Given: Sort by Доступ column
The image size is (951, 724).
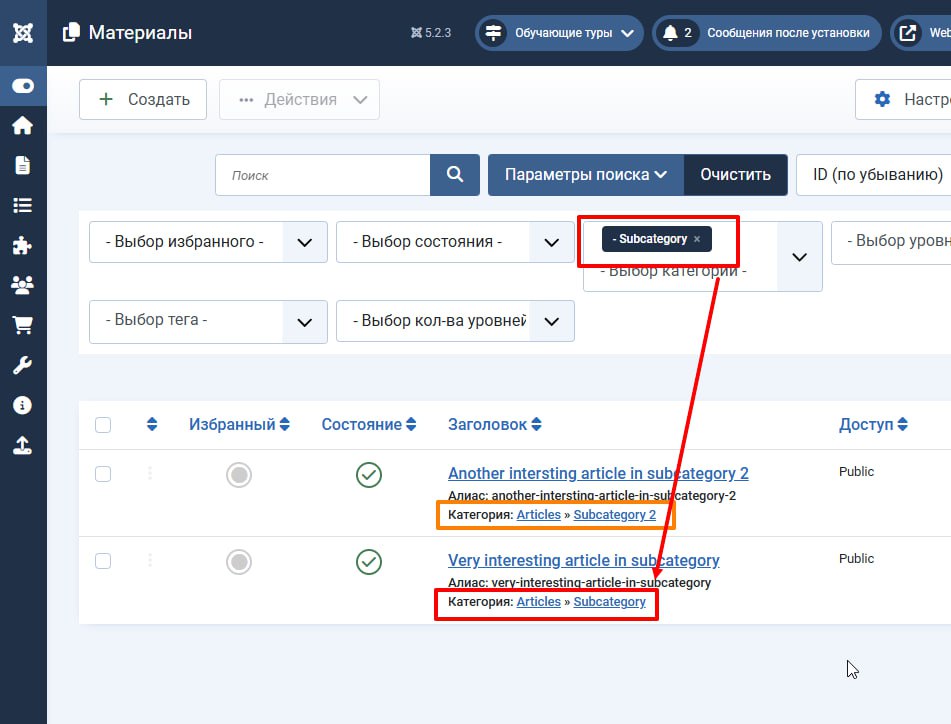Looking at the screenshot, I should [x=873, y=424].
